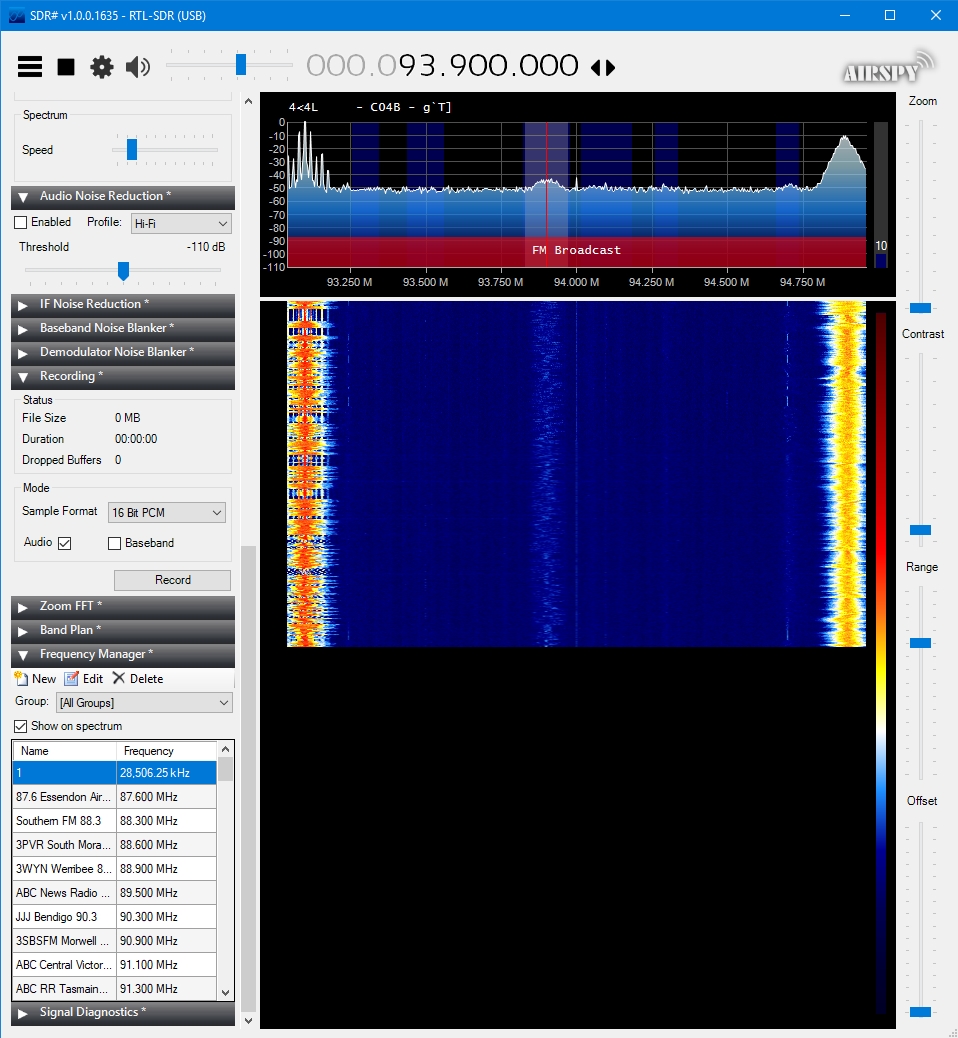958x1038 pixels.
Task: Uncheck Show on spectrum
Action: coord(21,726)
